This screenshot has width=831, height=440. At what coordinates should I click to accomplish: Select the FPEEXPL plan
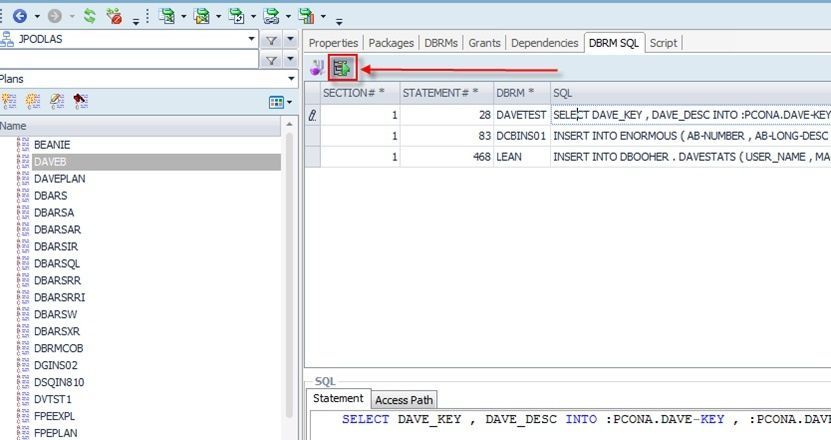(54, 416)
